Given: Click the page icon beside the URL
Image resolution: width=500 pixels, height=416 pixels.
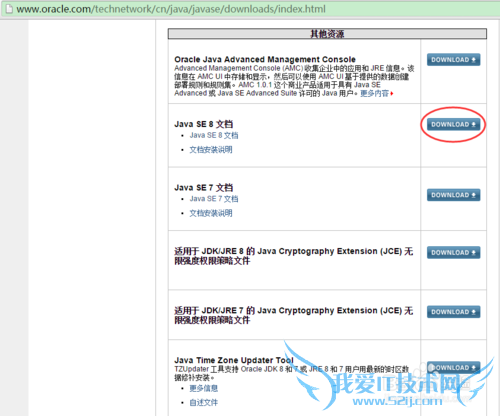Looking at the screenshot, I should (x=9, y=9).
